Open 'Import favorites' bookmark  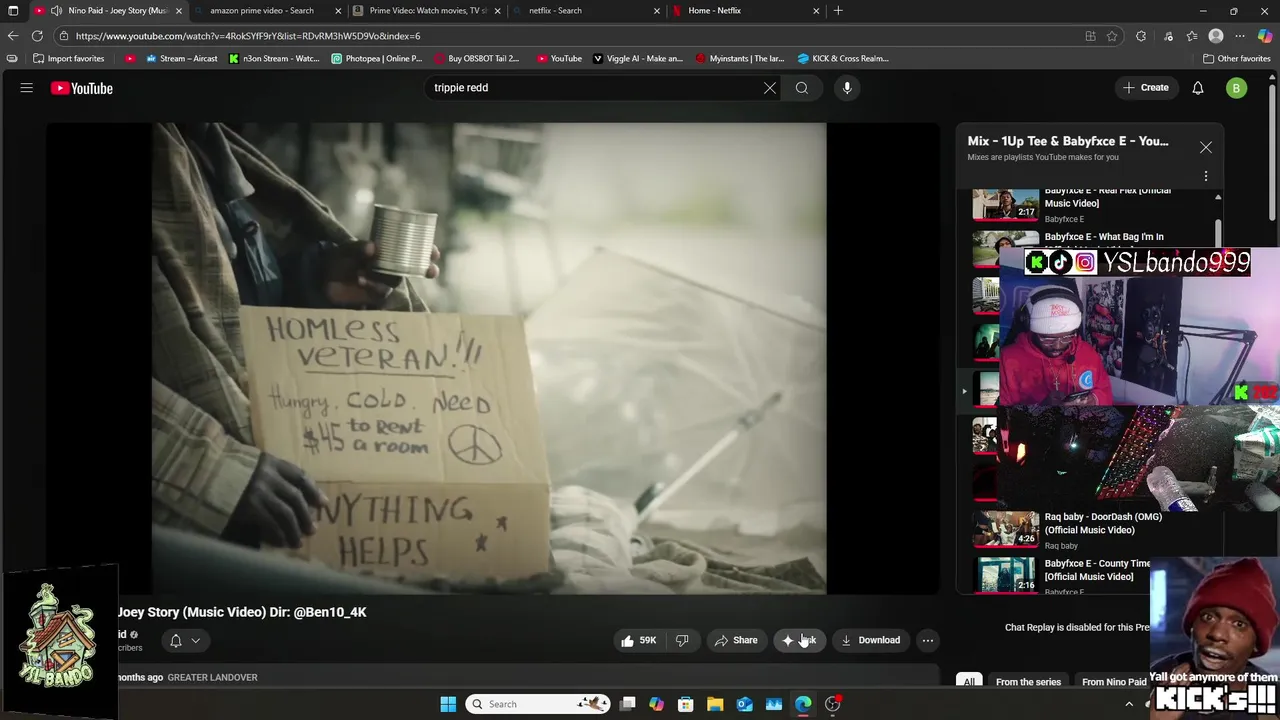(68, 59)
